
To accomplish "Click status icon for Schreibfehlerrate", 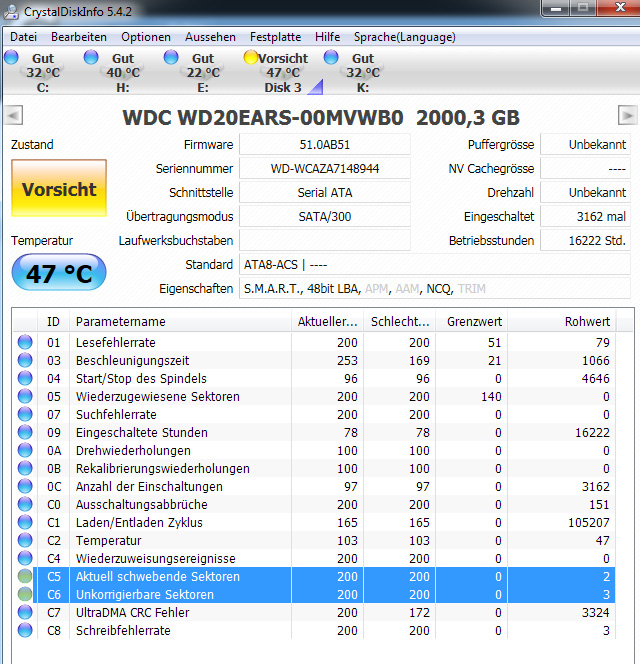I will point(25,630).
